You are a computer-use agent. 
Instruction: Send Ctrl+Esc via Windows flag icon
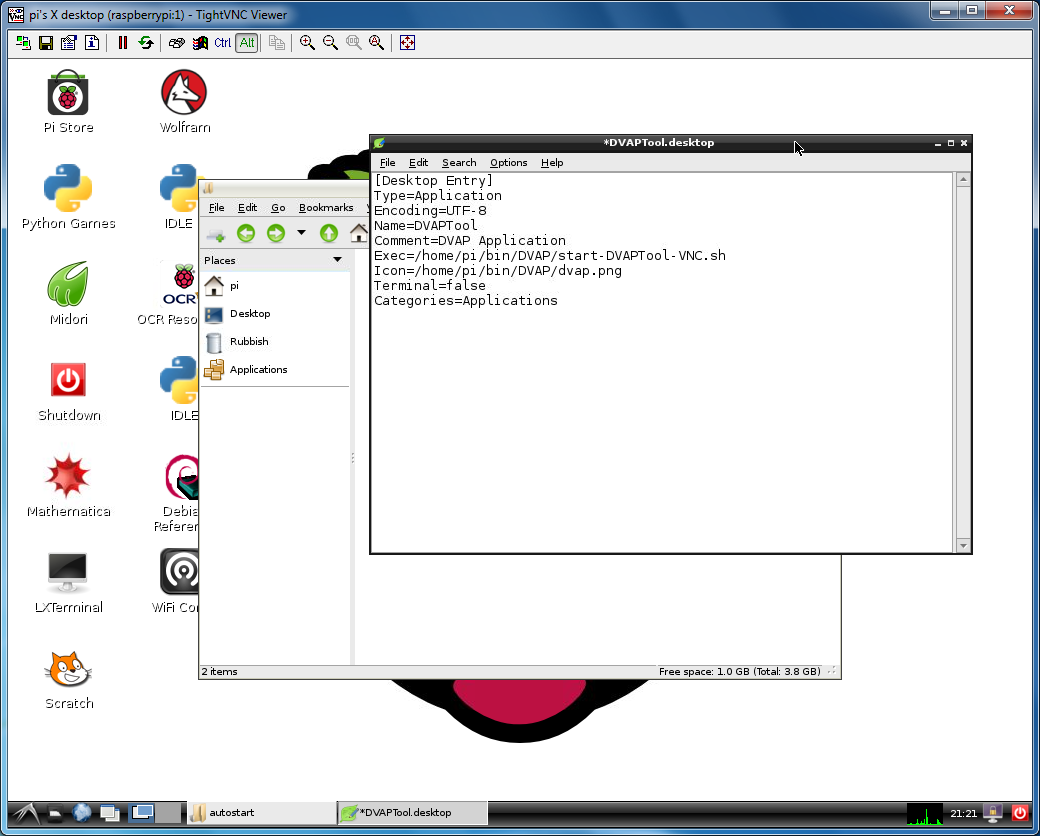(x=200, y=43)
